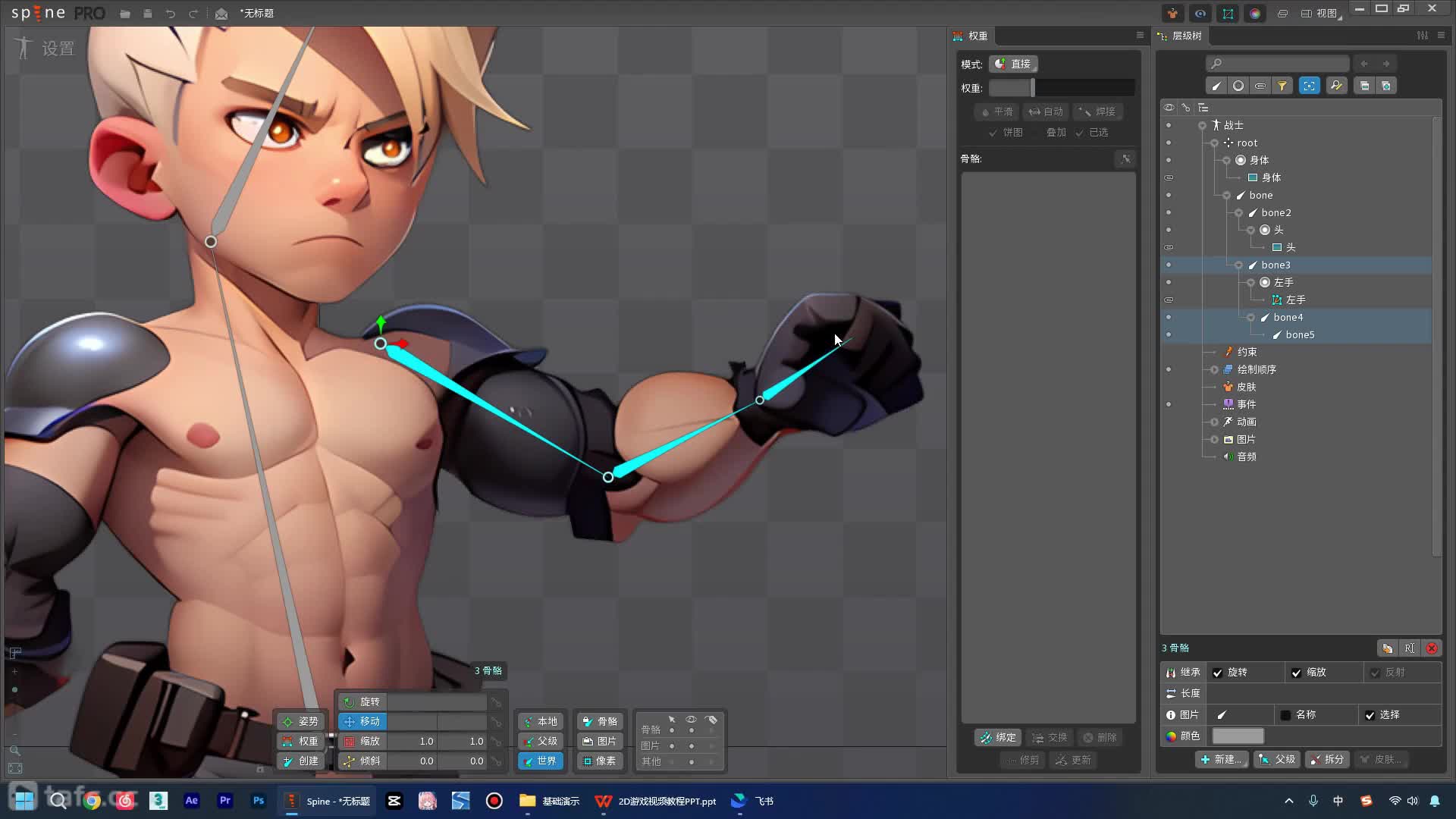Toggle the slot filter circle icon

1238,86
